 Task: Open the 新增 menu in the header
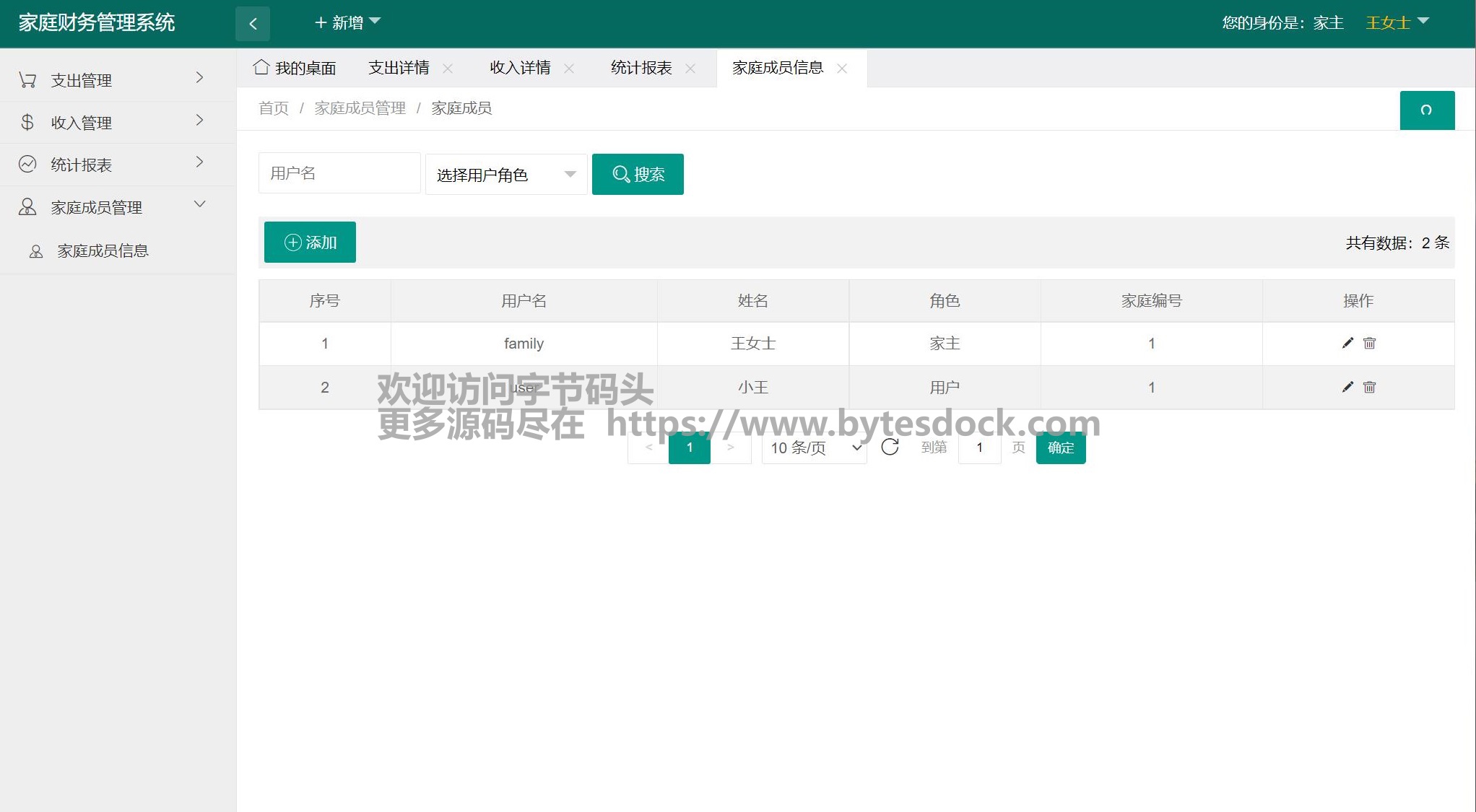pos(347,22)
